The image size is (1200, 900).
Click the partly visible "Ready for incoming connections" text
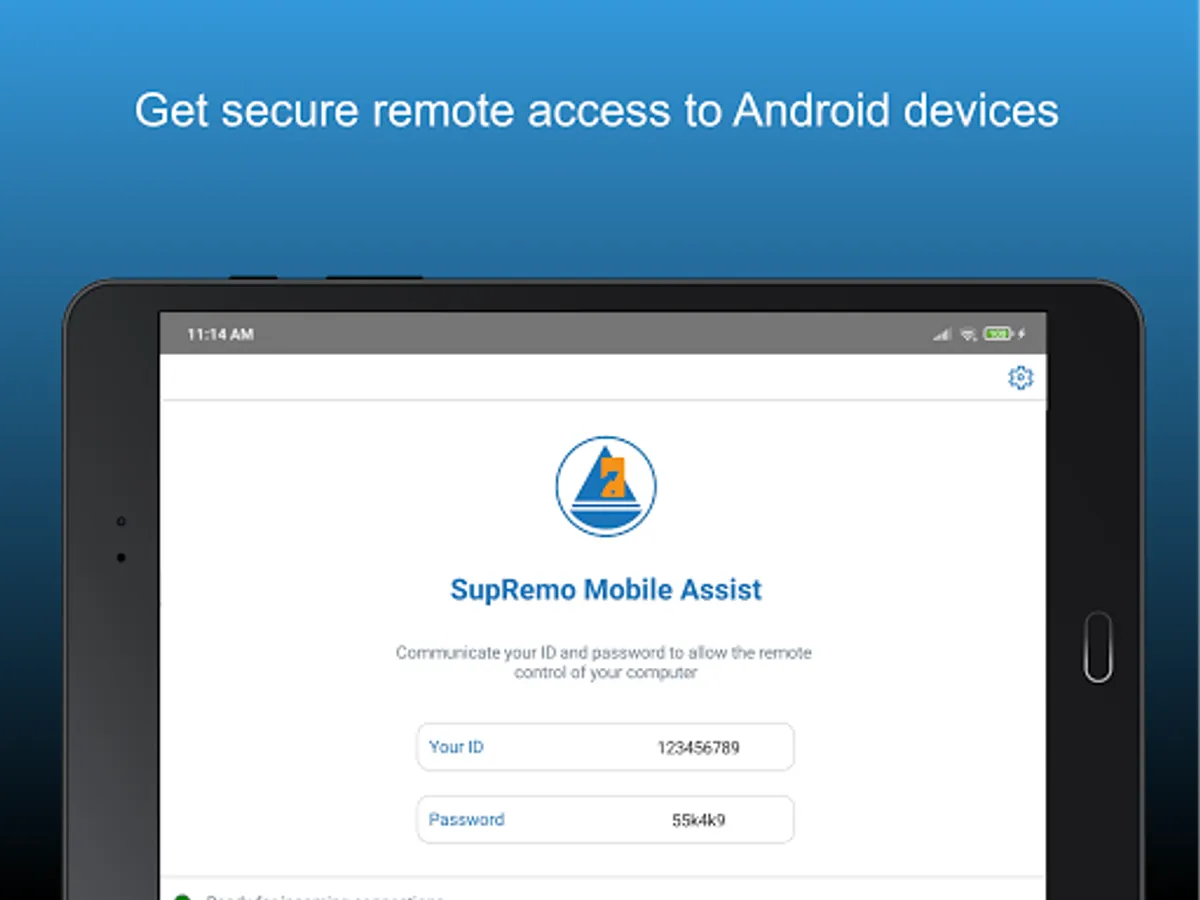(x=325, y=897)
